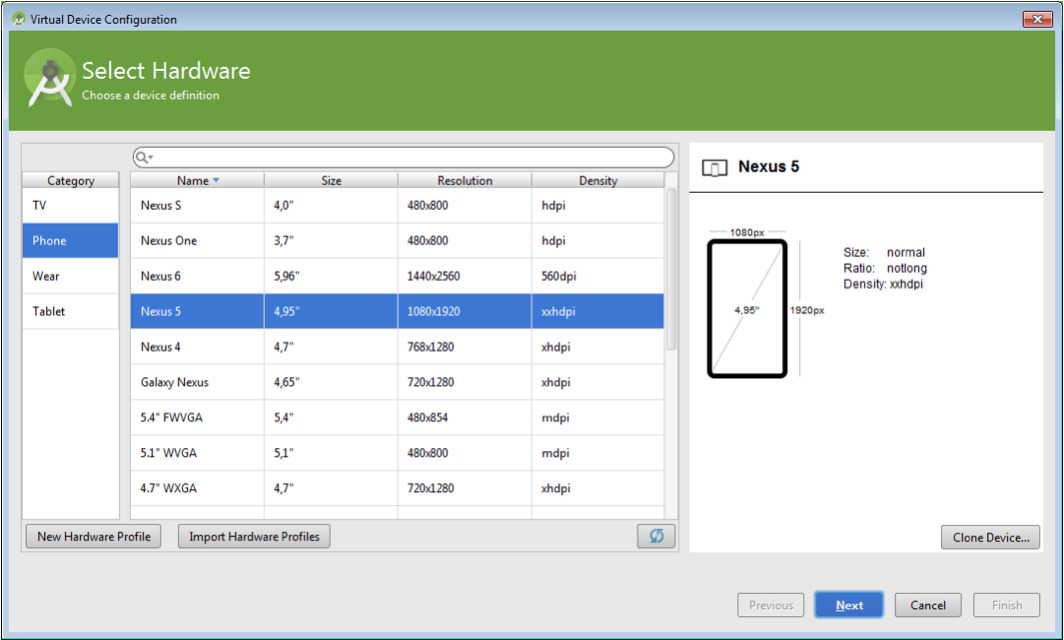Click the Resolution column header

(464, 181)
